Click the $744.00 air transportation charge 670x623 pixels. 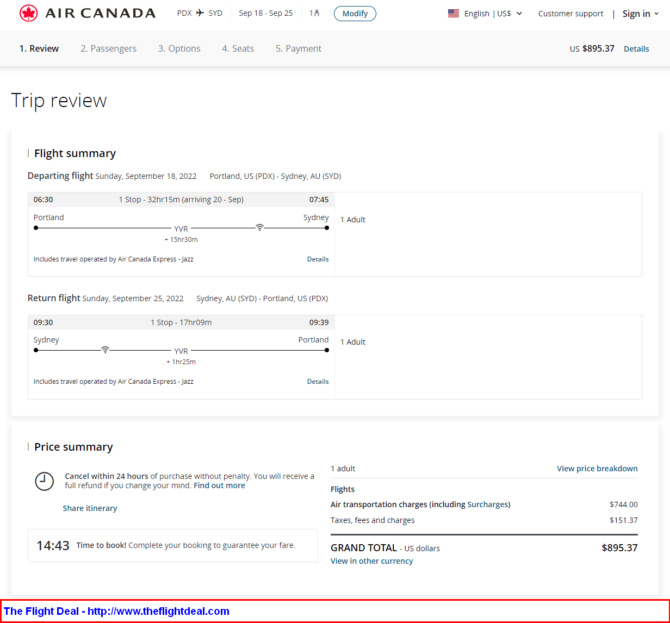point(623,504)
